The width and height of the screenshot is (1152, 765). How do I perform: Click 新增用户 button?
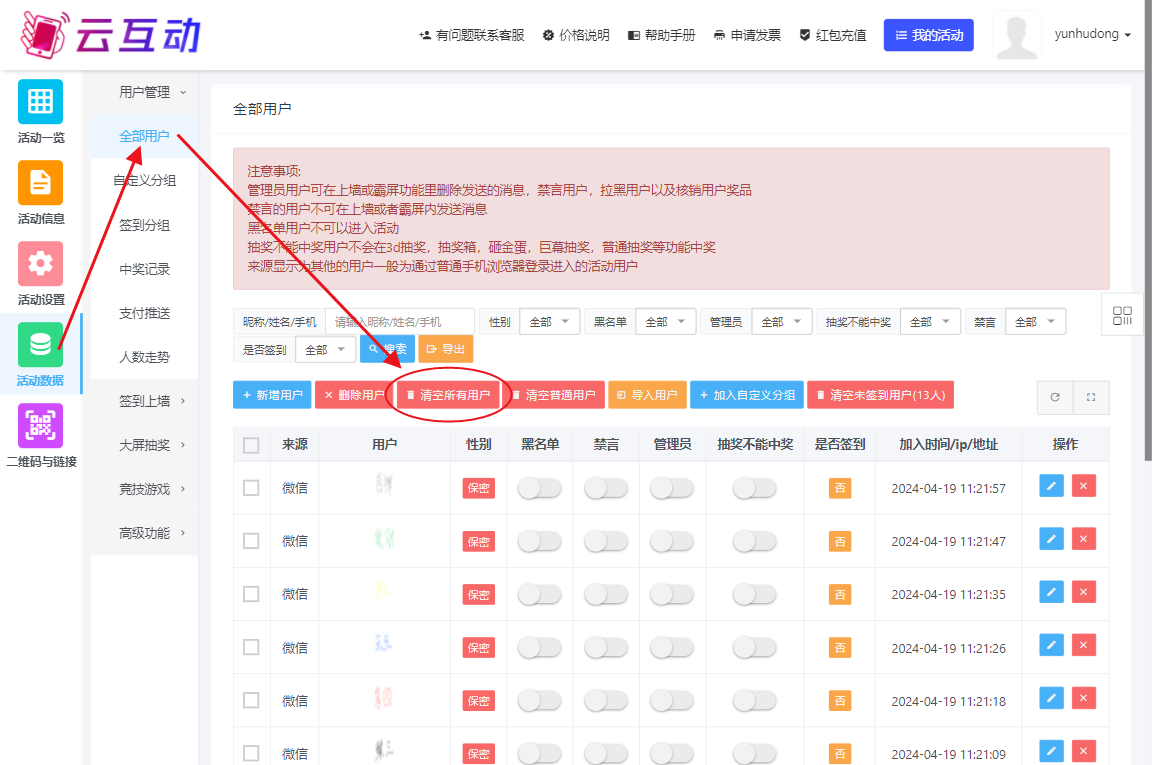pos(273,395)
